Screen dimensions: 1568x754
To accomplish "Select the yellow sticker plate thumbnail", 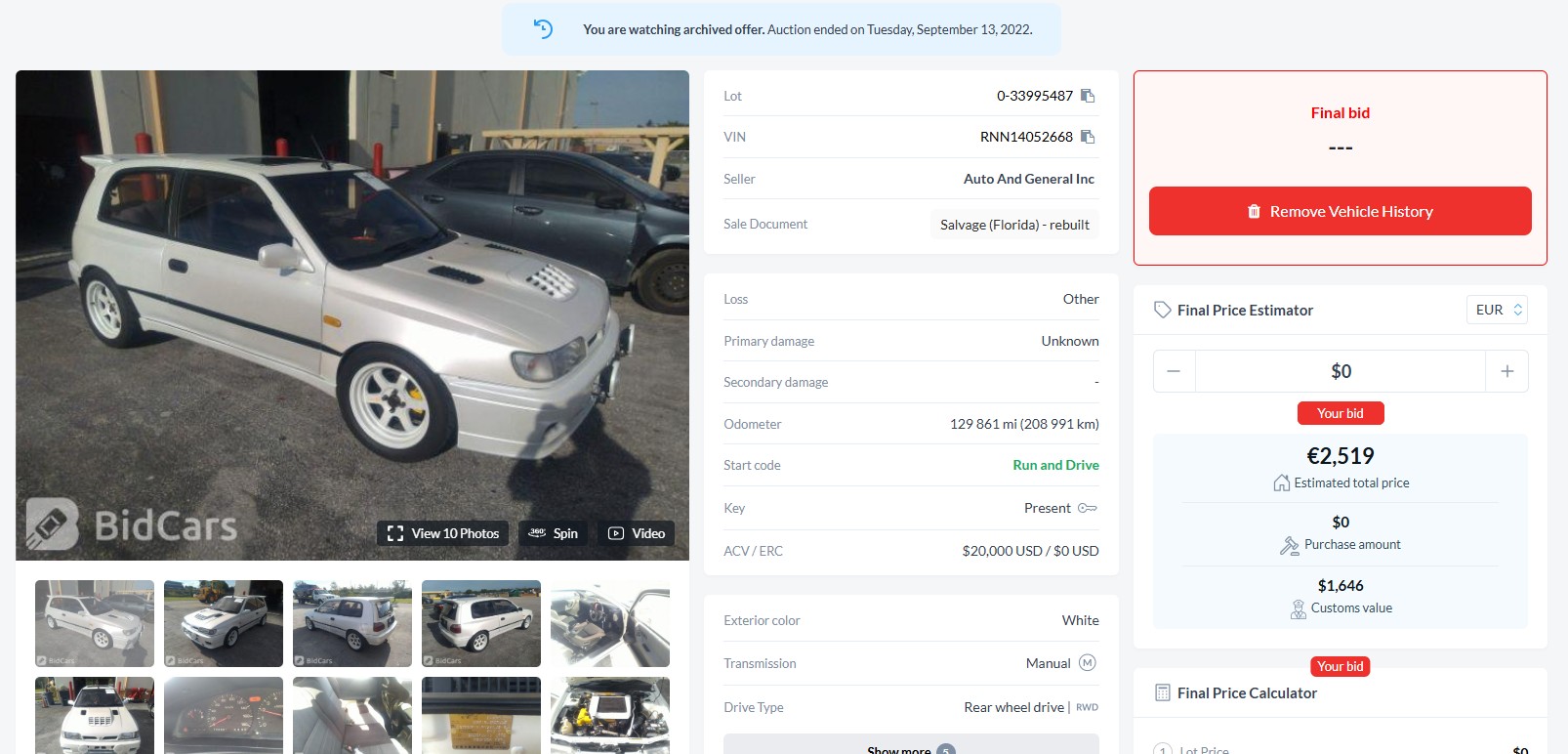I will click(481, 715).
